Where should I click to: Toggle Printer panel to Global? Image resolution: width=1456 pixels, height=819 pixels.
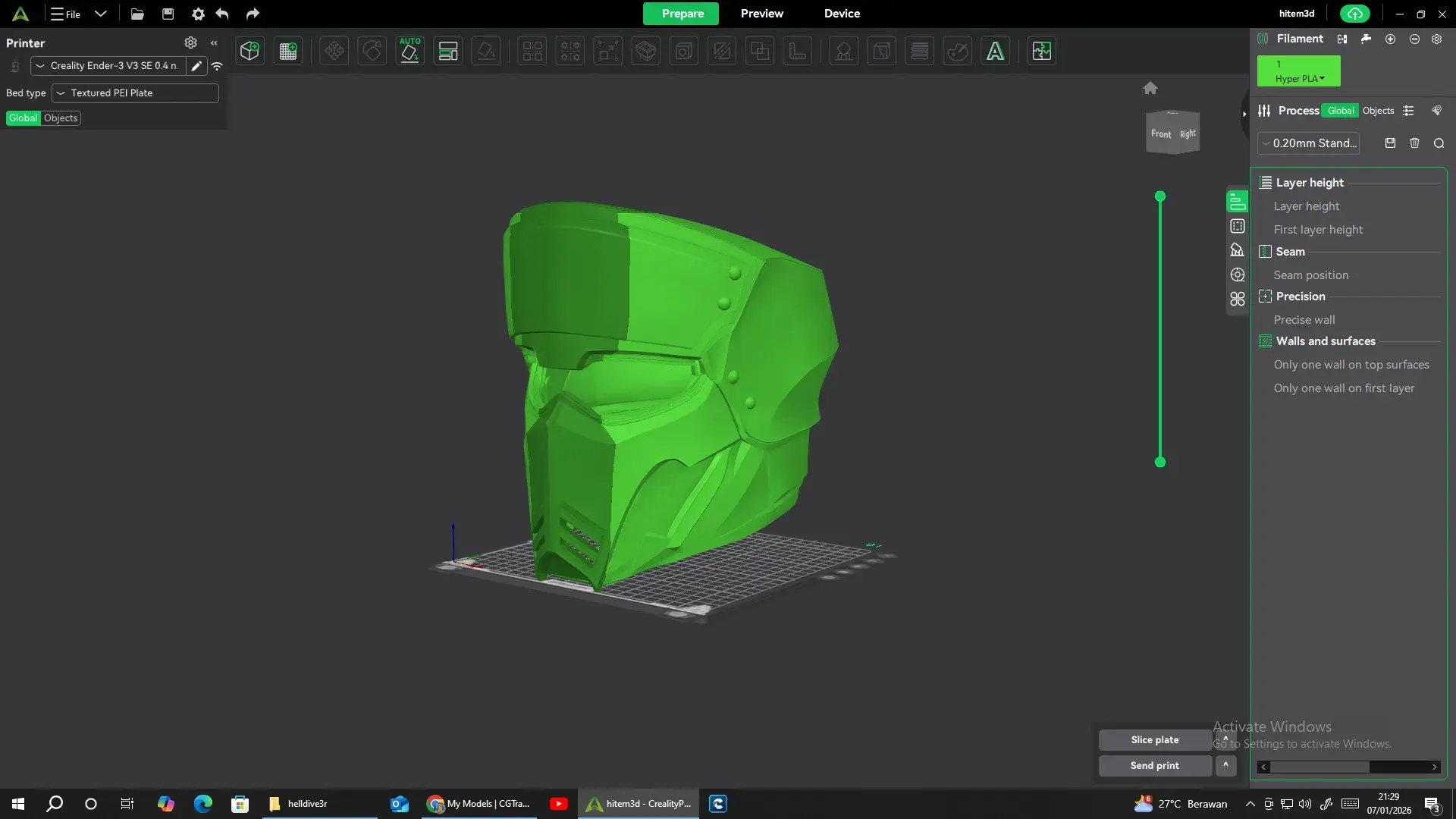pos(23,118)
